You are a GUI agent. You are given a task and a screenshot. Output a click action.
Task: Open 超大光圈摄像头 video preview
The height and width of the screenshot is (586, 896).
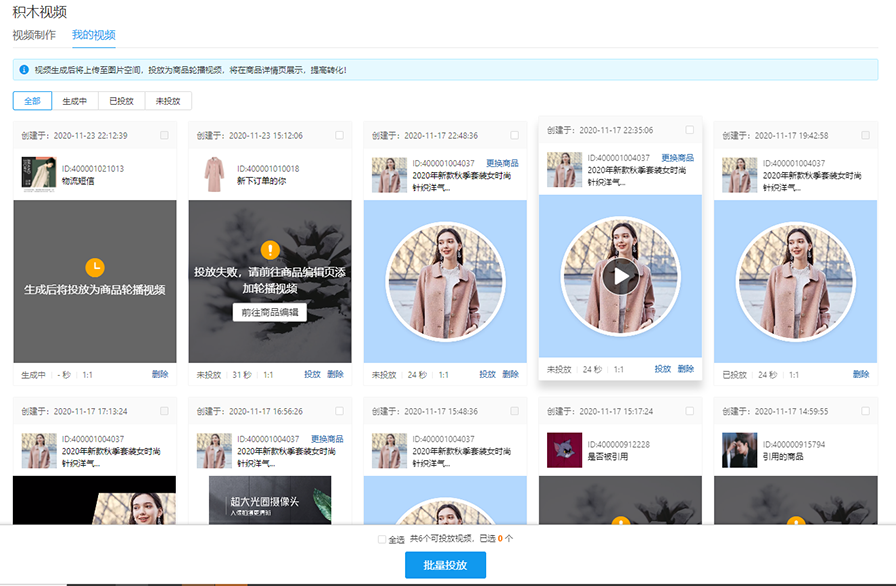270,500
